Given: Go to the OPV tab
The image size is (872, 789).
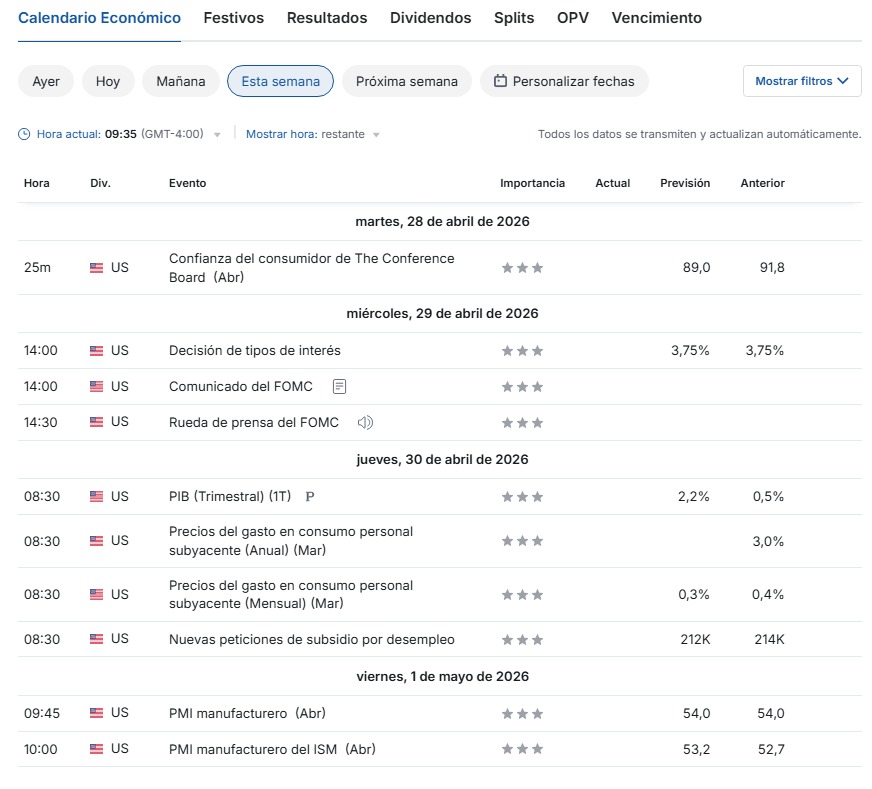Looking at the screenshot, I should [x=573, y=18].
